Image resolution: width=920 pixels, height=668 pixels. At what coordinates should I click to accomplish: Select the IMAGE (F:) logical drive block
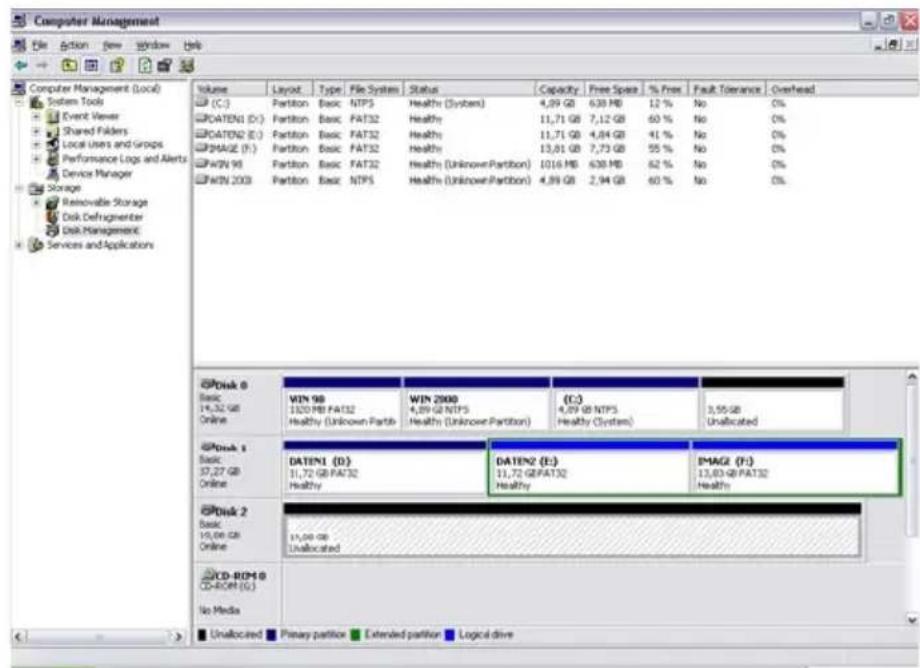[794, 467]
